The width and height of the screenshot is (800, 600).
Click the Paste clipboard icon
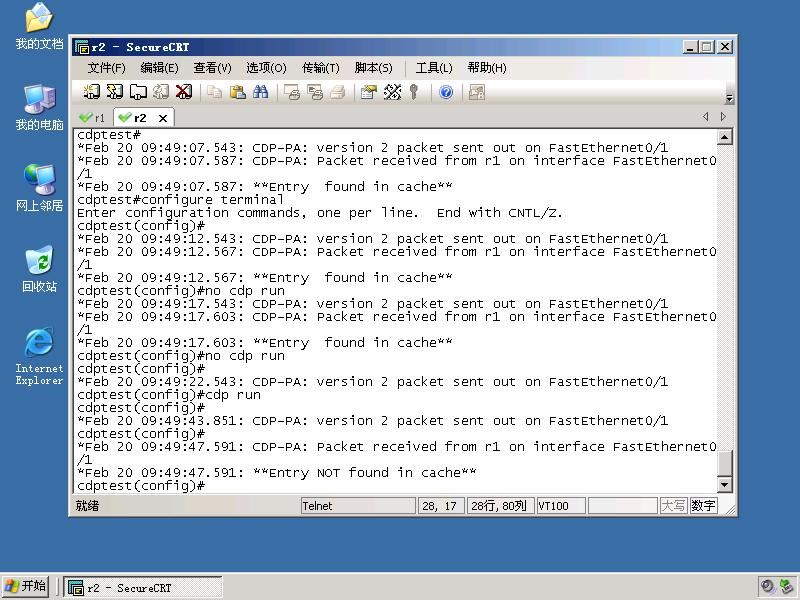point(237,92)
